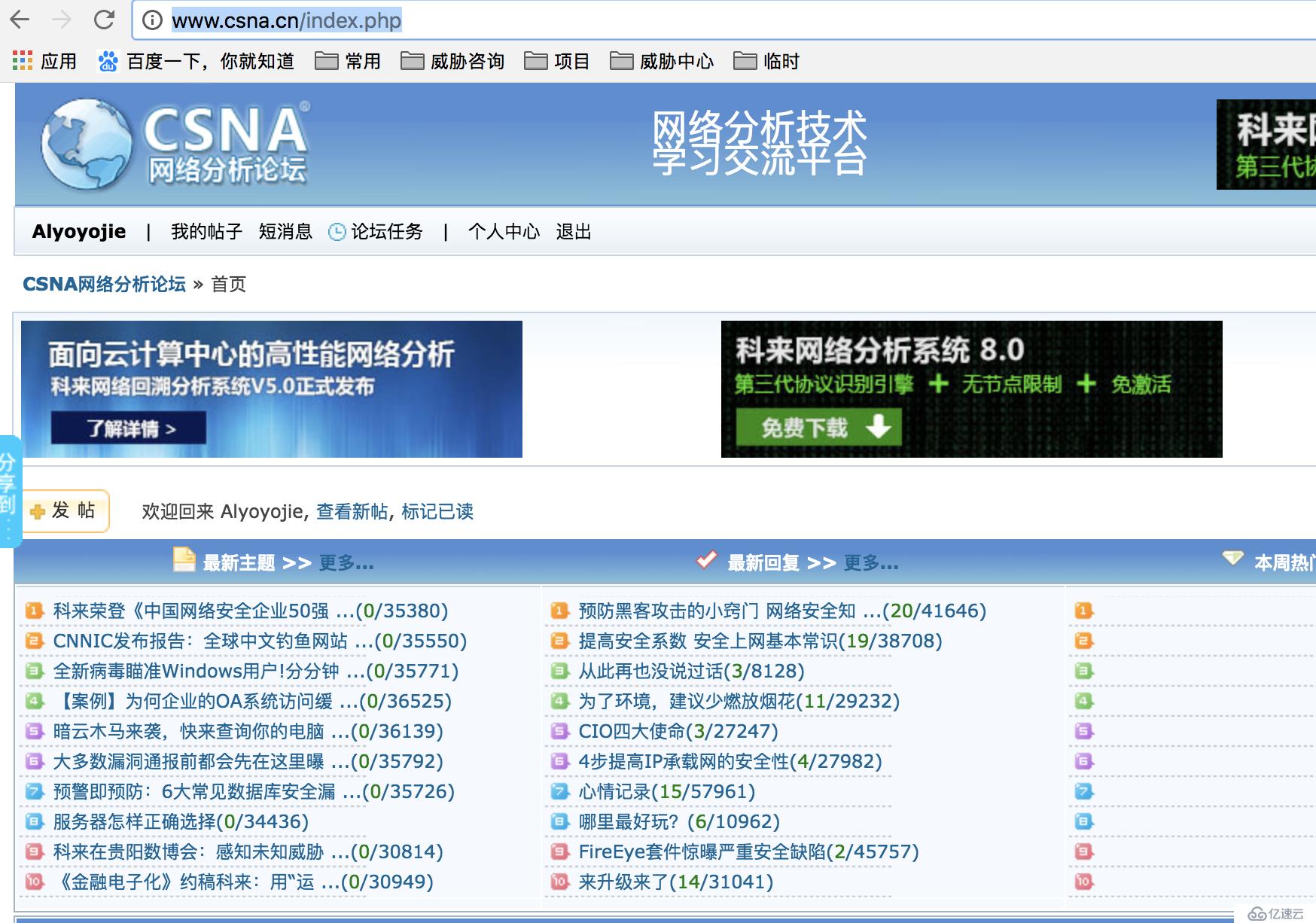Click the 发帖 new post button
1316x923 pixels.
65,511
